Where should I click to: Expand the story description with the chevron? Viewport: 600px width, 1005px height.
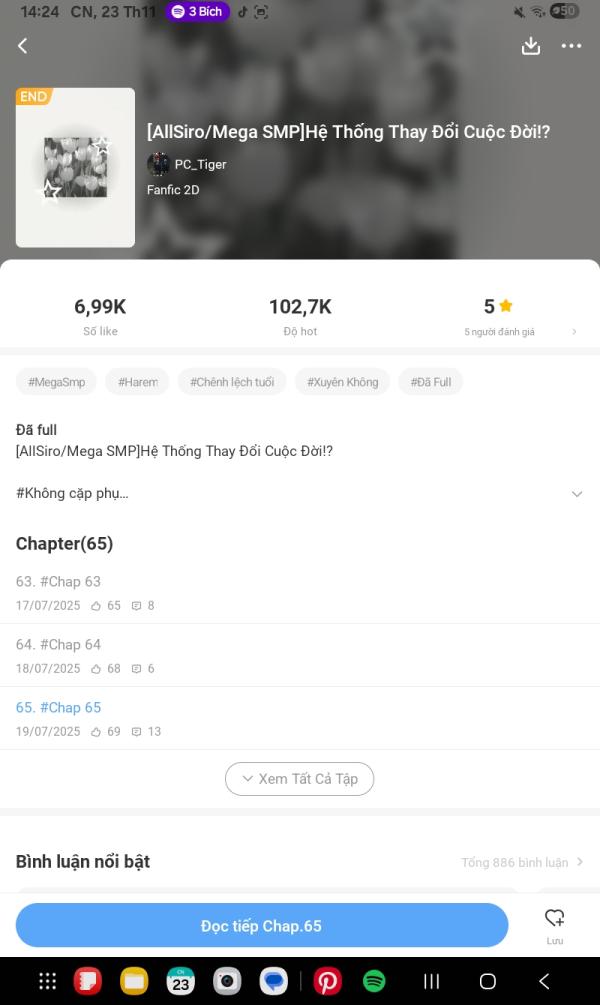pyautogui.click(x=577, y=494)
